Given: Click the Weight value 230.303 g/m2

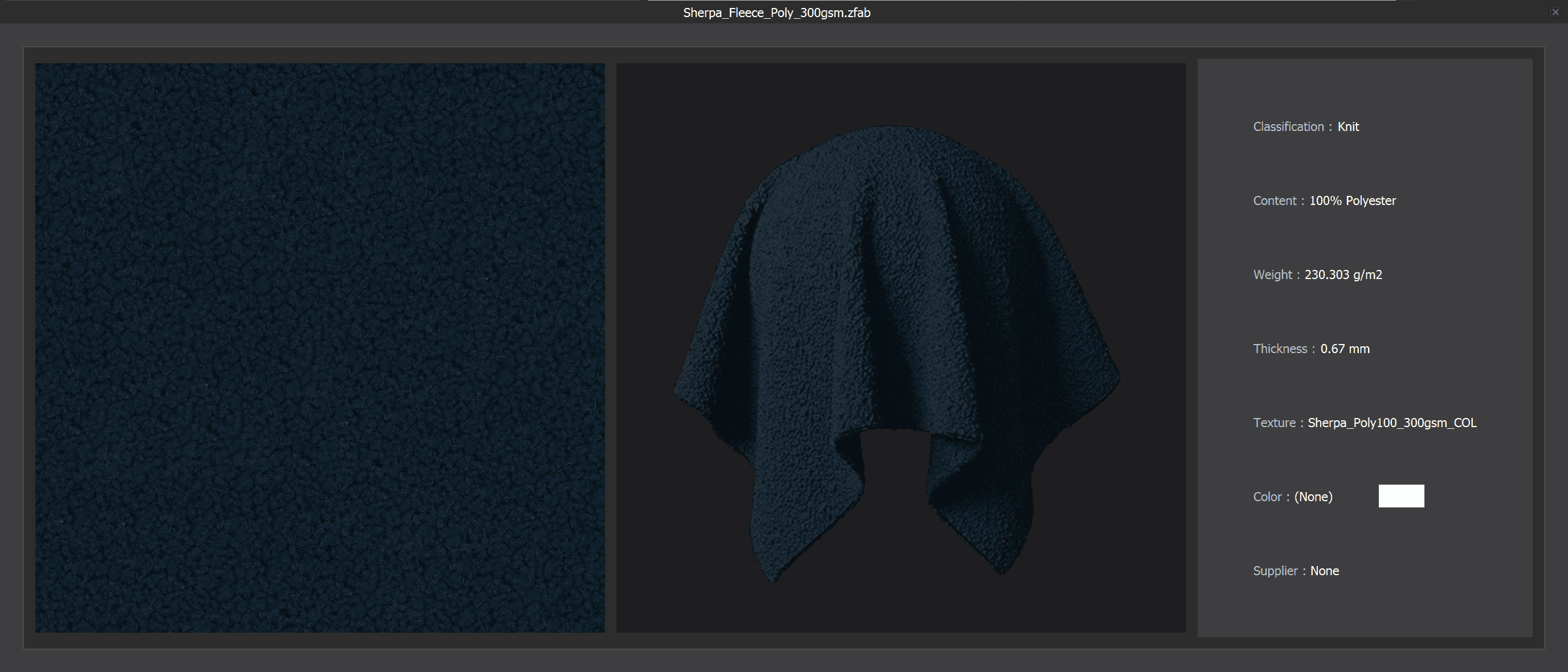Looking at the screenshot, I should (1344, 275).
